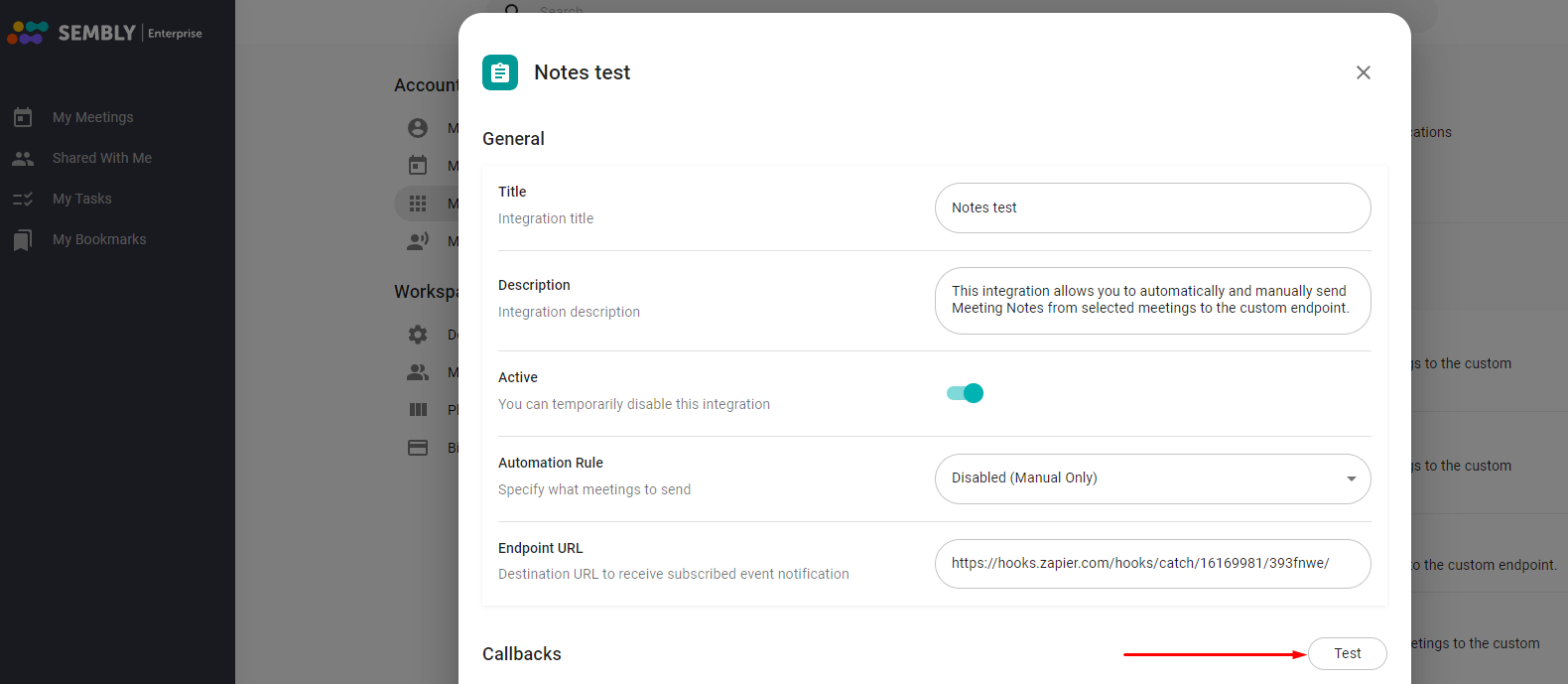
Task: Toggle the Active integration switch
Action: (965, 393)
